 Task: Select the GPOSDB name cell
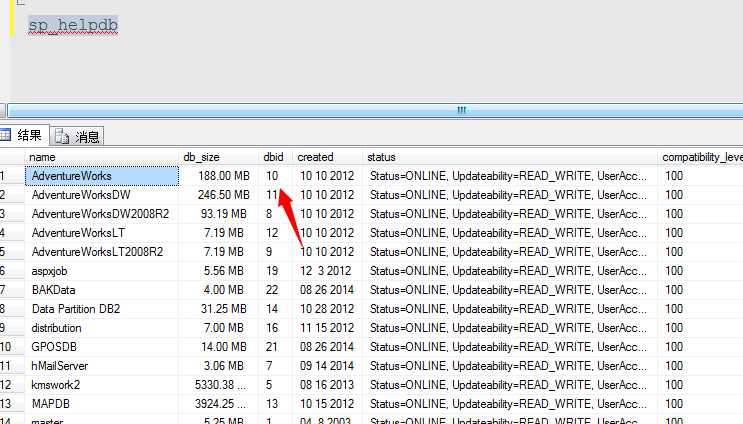click(102, 347)
